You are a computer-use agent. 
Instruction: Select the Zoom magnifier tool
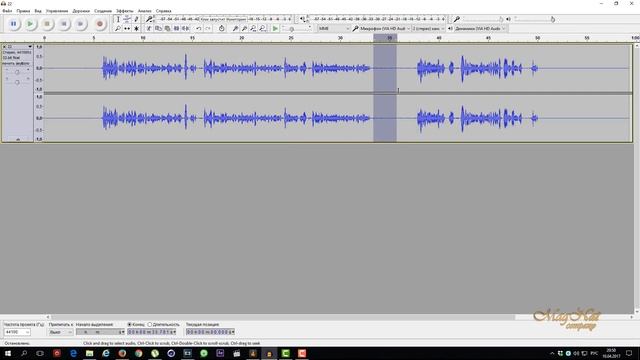point(118,29)
